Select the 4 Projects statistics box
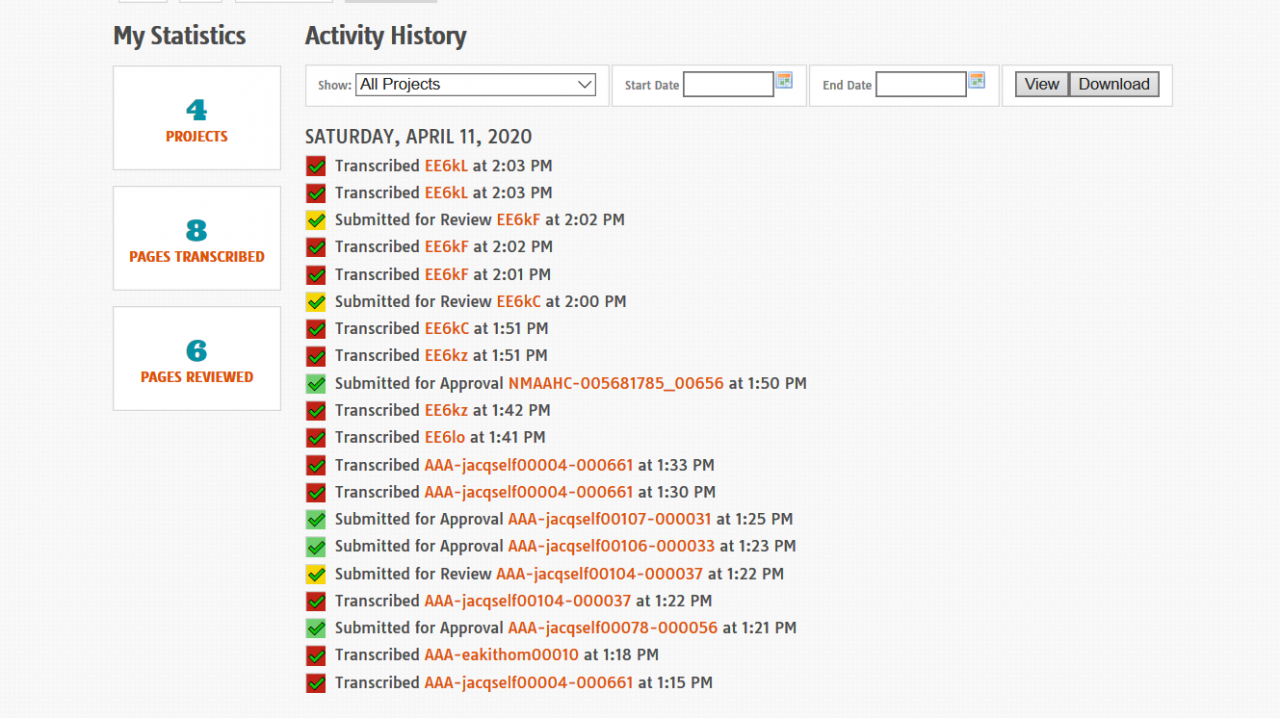The width and height of the screenshot is (1280, 718). tap(197, 118)
